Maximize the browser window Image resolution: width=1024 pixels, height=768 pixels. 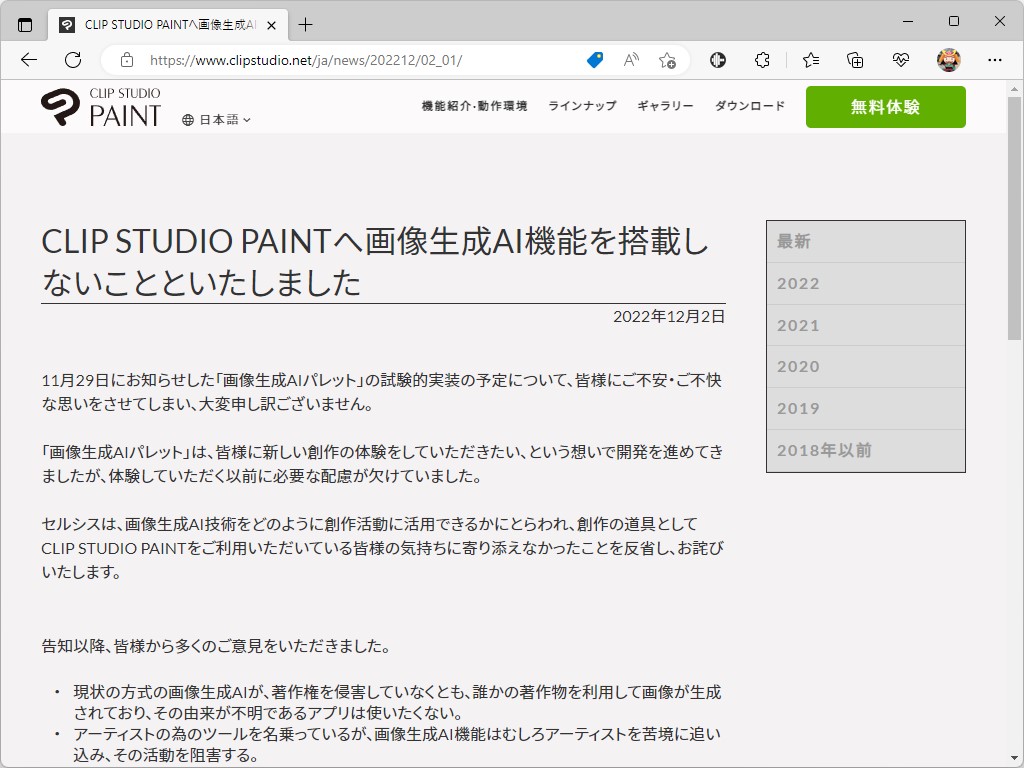(953, 22)
